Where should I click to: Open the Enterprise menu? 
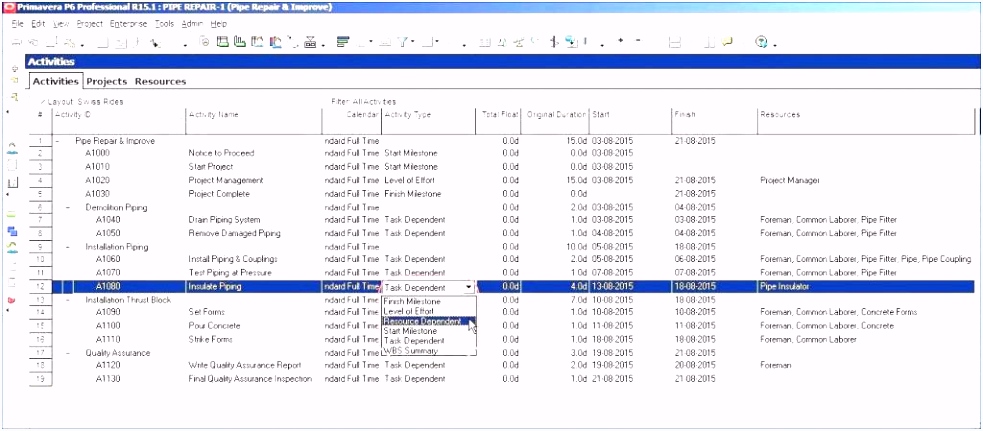pos(129,23)
